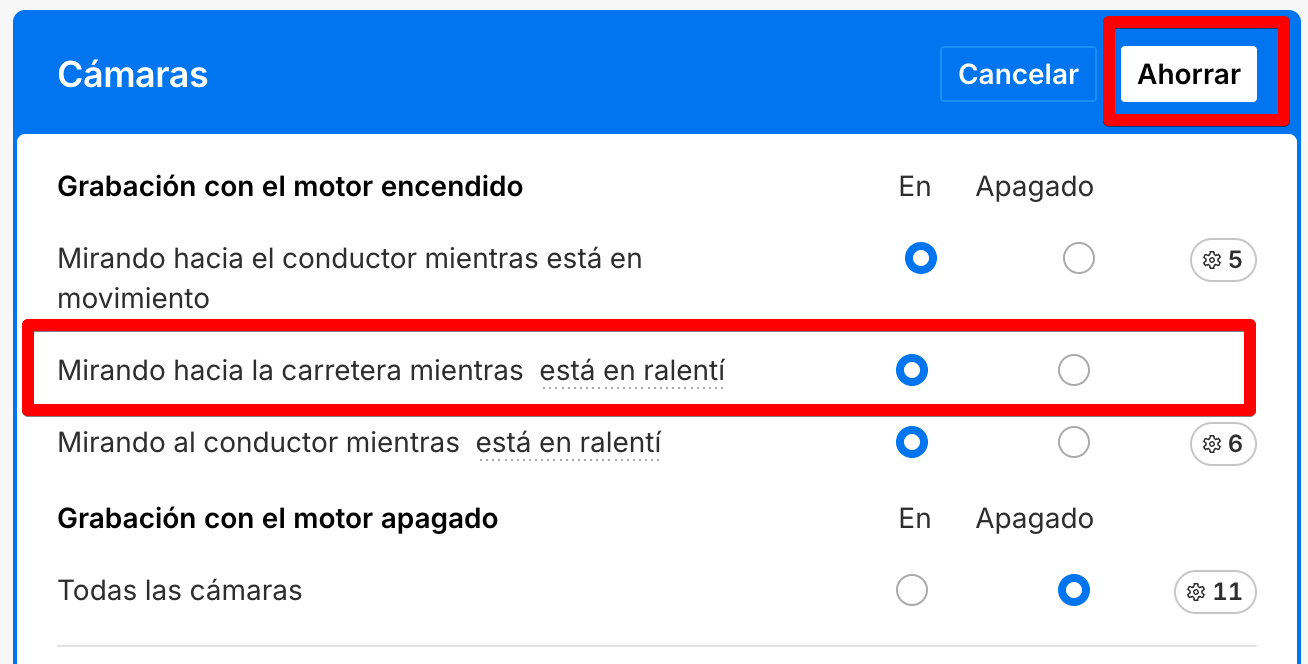
Task: Click "Grabación con el motor apagado" heading
Action: click(278, 519)
